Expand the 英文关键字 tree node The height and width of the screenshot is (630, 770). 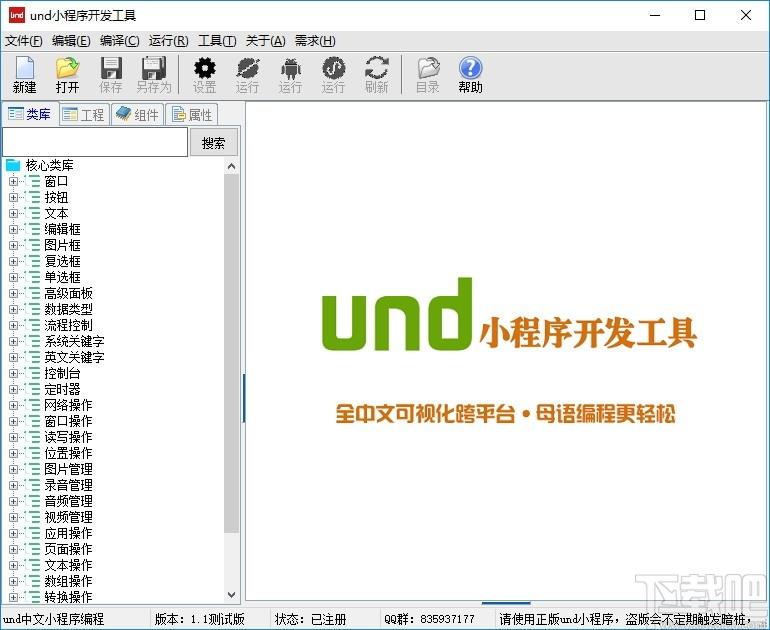click(x=13, y=357)
